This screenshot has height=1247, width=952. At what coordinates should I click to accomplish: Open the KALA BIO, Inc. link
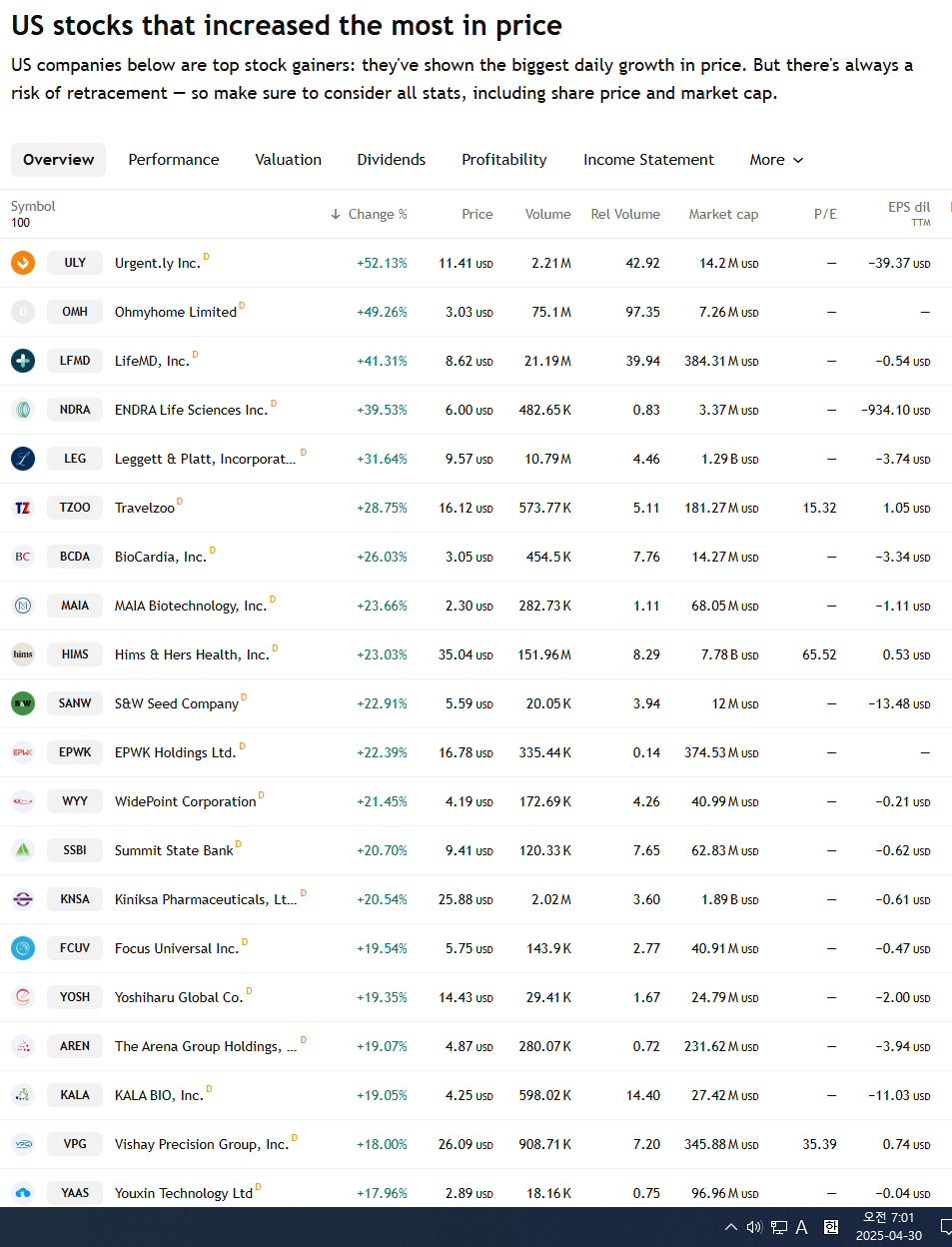tap(159, 1095)
